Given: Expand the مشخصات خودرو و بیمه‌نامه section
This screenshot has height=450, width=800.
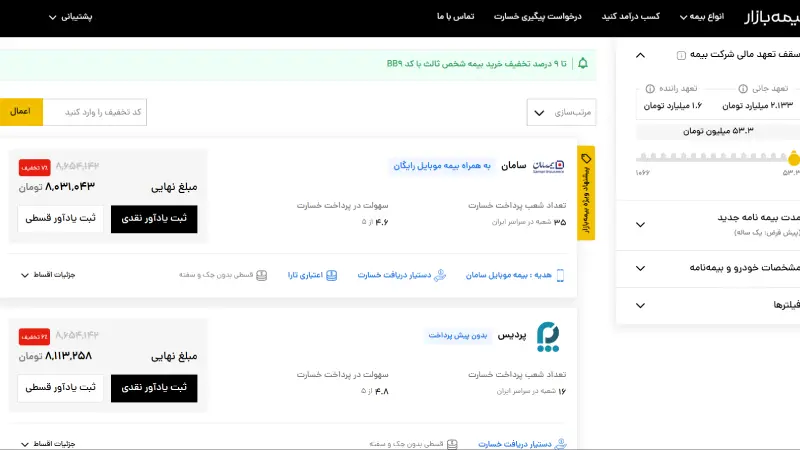Looking at the screenshot, I should tap(640, 268).
